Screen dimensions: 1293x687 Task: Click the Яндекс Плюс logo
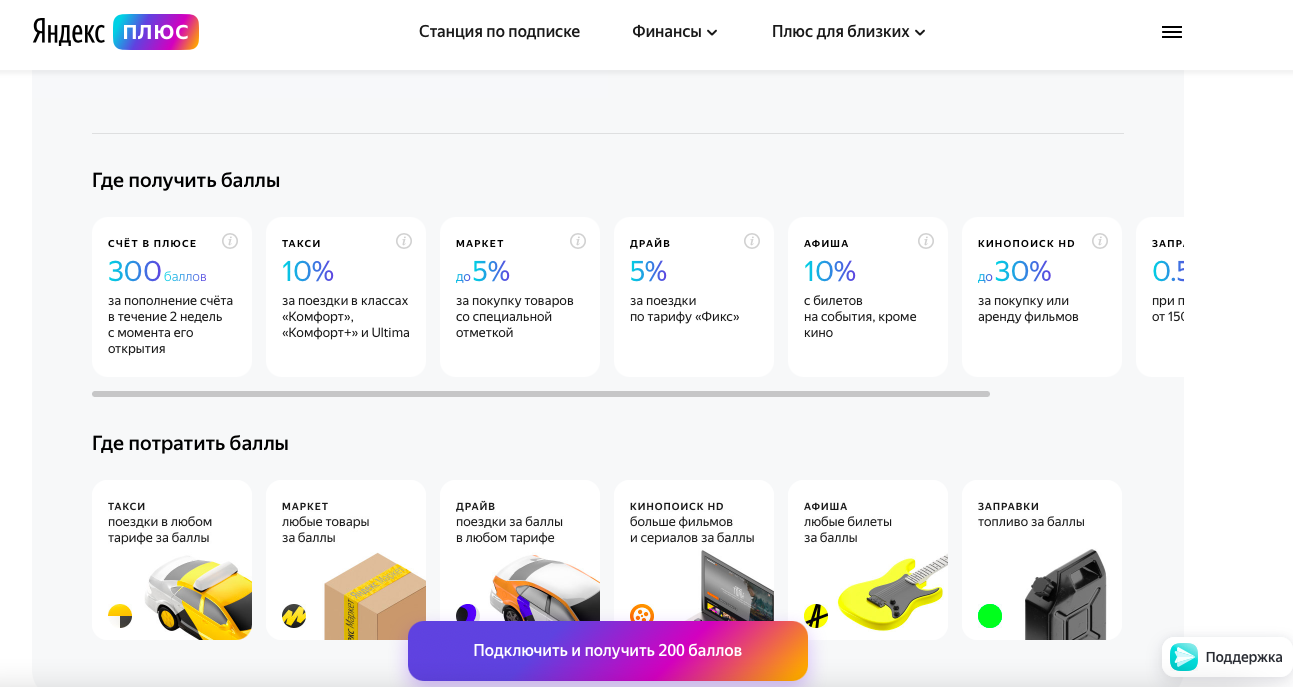(x=115, y=32)
